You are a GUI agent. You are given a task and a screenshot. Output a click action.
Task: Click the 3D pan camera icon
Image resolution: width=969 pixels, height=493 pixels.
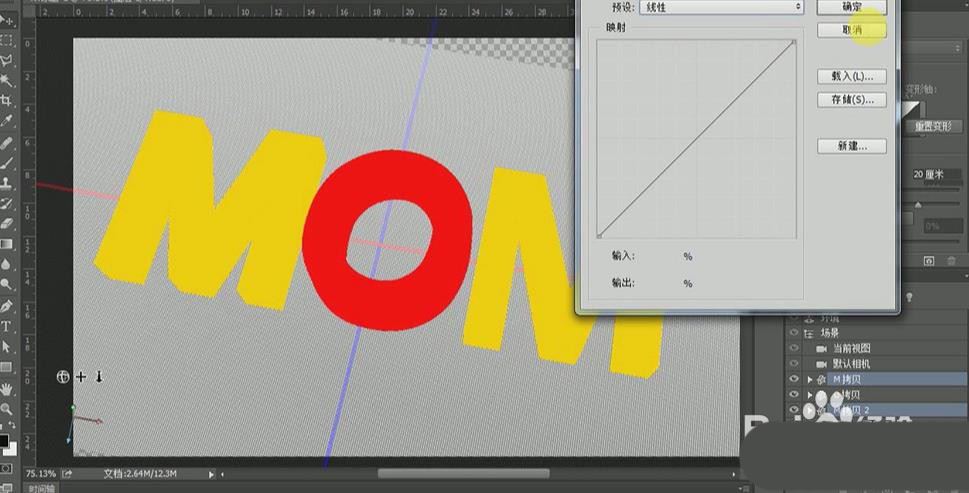(x=81, y=377)
